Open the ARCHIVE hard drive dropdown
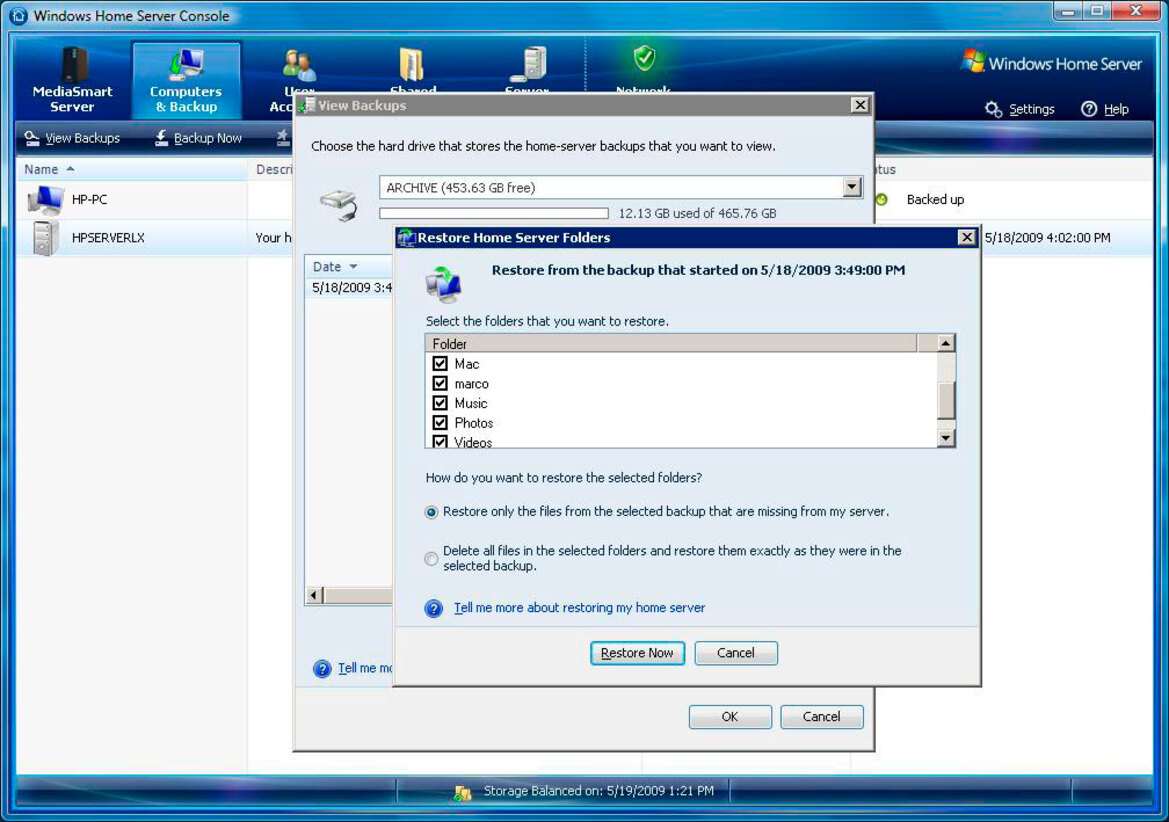 [852, 187]
